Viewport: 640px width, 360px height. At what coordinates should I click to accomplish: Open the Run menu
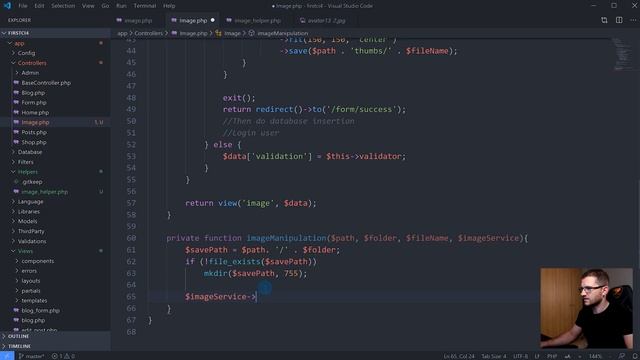pyautogui.click(x=121, y=6)
